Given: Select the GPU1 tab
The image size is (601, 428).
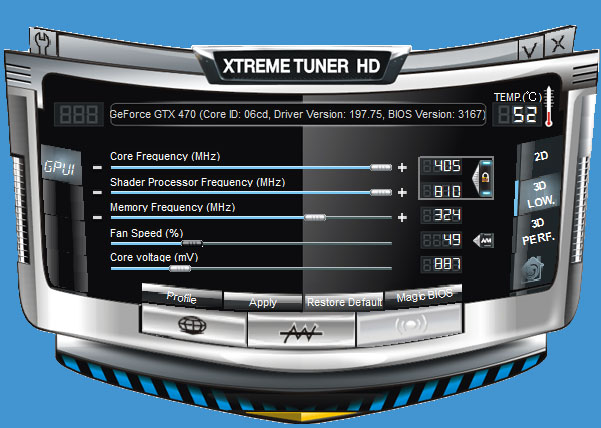Looking at the screenshot, I should point(59,167).
